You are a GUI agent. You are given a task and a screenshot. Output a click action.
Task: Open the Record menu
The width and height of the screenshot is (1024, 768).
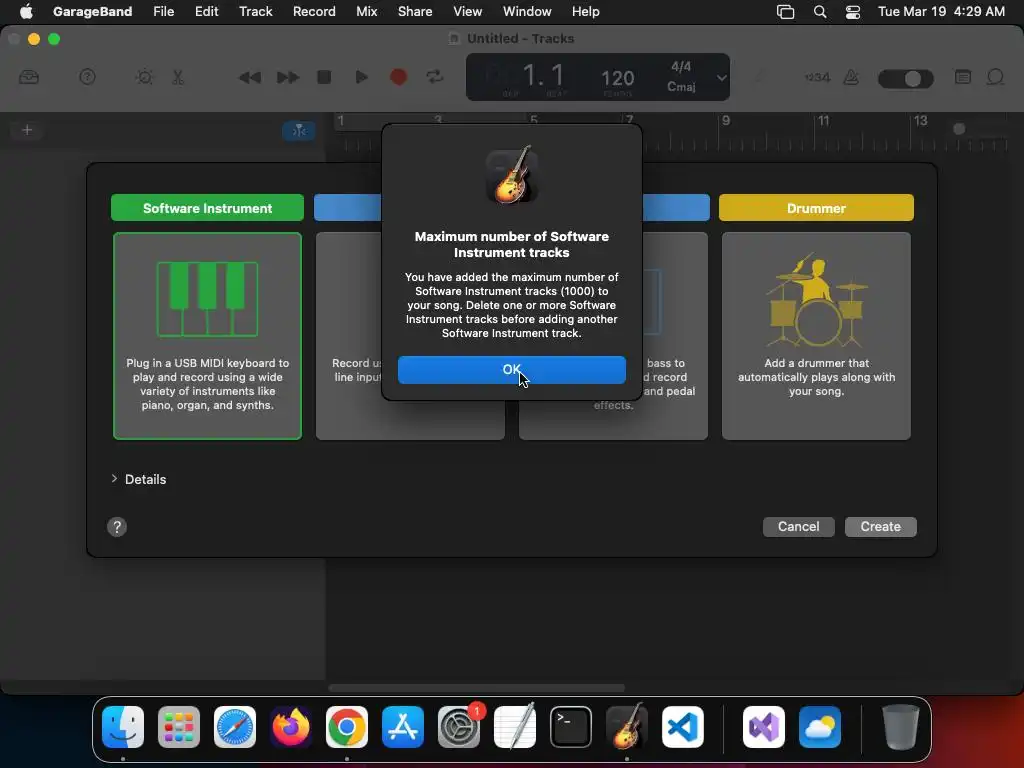(x=314, y=11)
